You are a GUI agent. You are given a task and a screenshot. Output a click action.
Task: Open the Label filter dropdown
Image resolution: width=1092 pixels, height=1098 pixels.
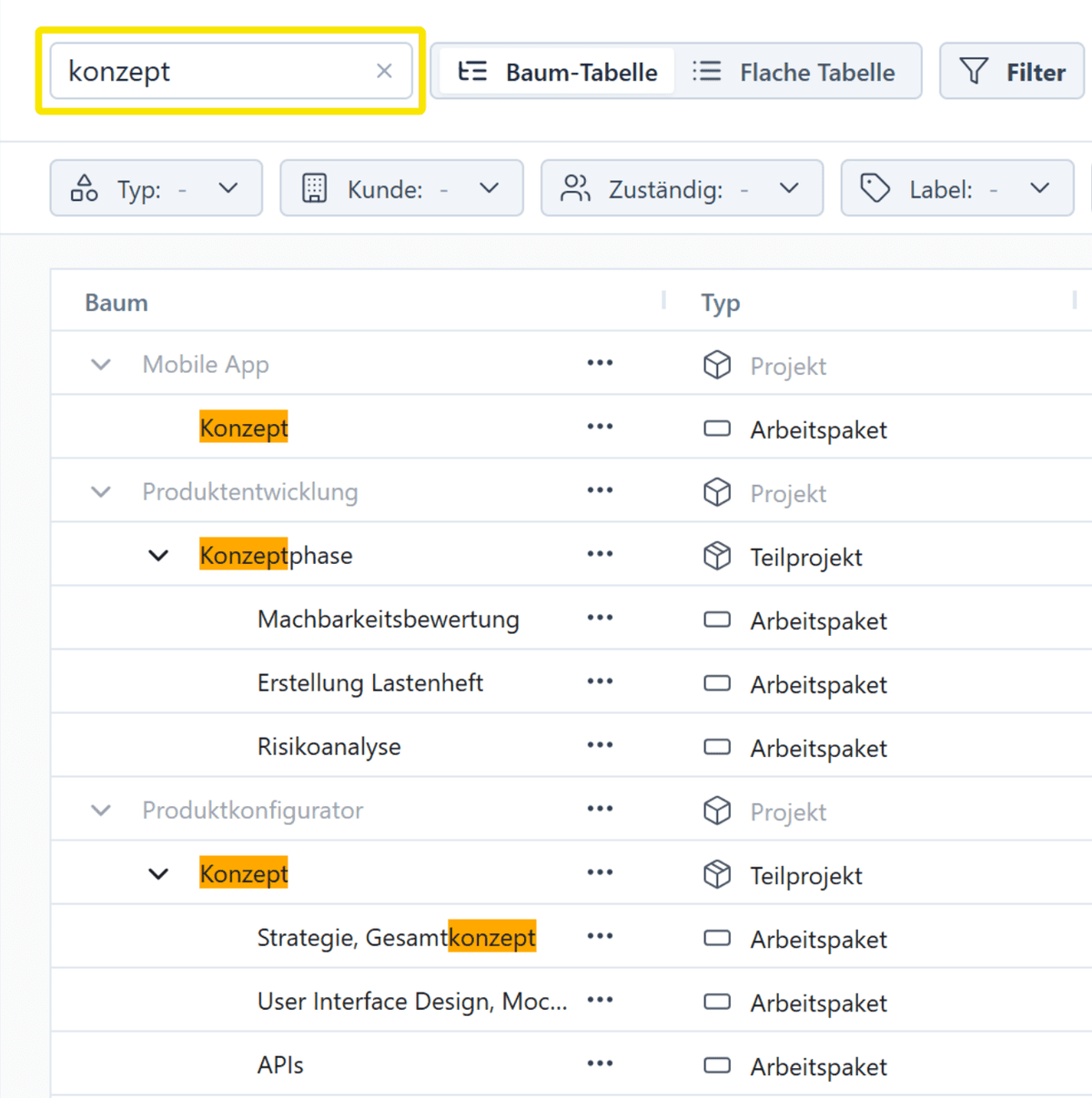(x=956, y=189)
